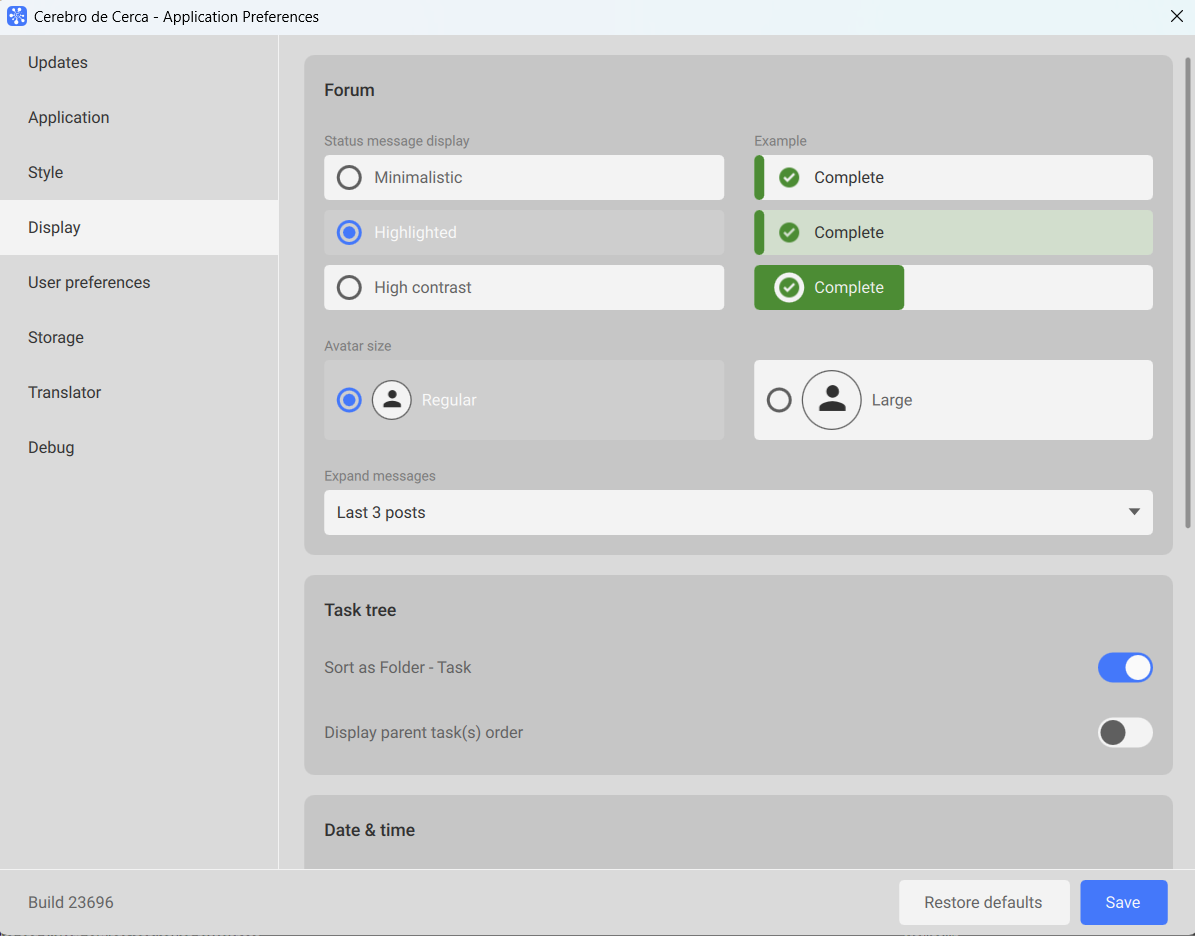Disable the Sort as Folder - Task toggle
Screen dimensions: 1195x936
click(x=1125, y=668)
